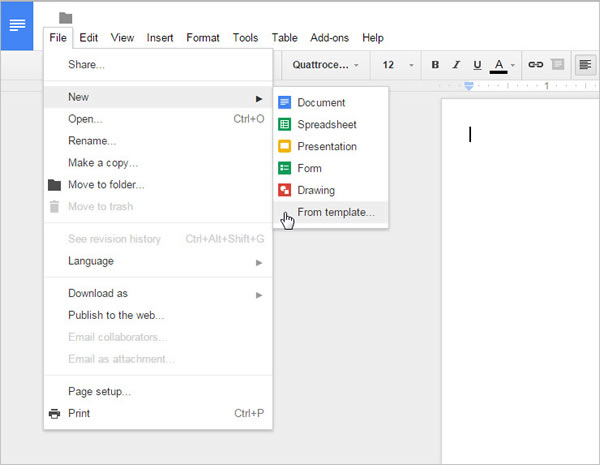600x465 pixels.
Task: Click the ruler's left indent marker
Action: tap(469, 86)
